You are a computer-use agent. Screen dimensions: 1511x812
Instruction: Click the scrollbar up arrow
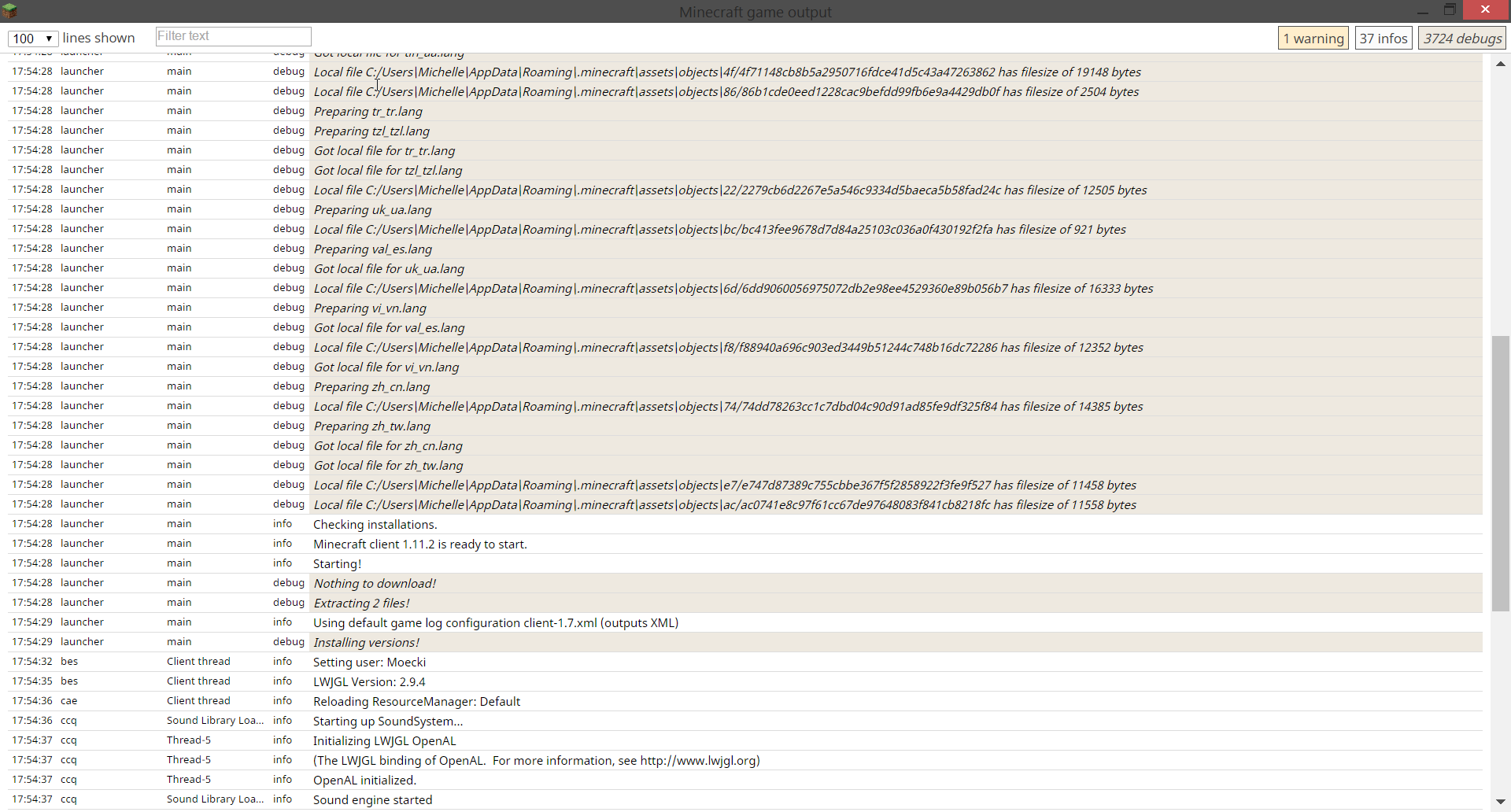point(1501,64)
